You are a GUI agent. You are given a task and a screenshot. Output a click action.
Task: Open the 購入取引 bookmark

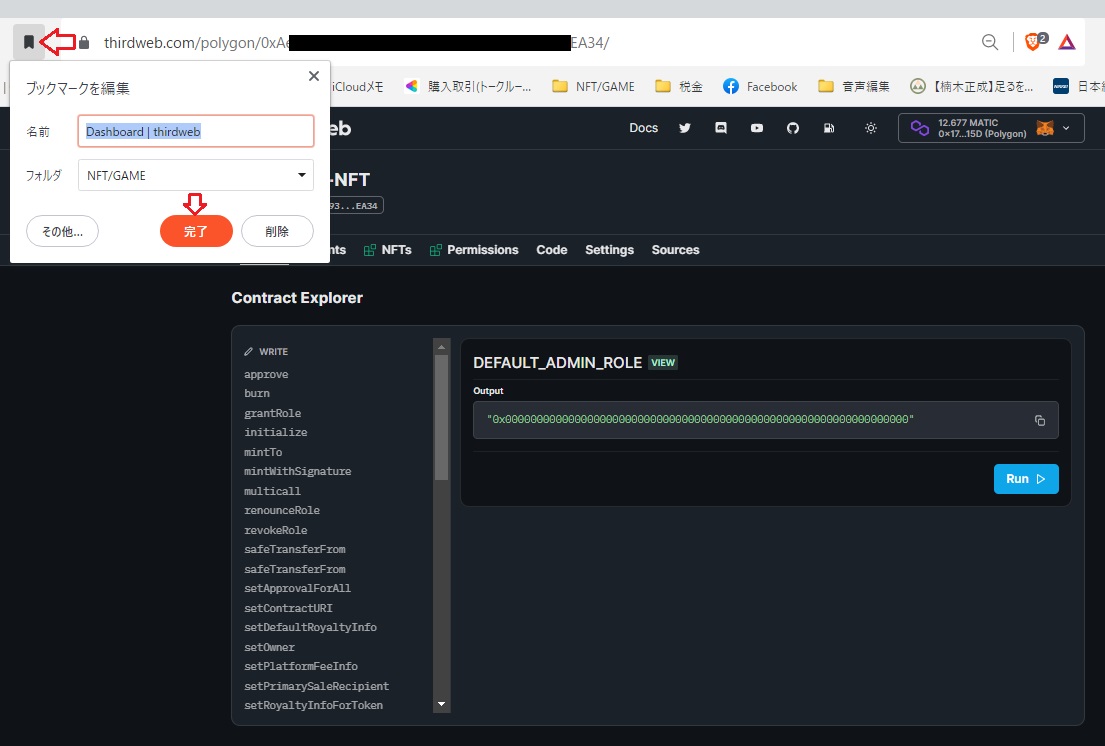click(x=468, y=87)
